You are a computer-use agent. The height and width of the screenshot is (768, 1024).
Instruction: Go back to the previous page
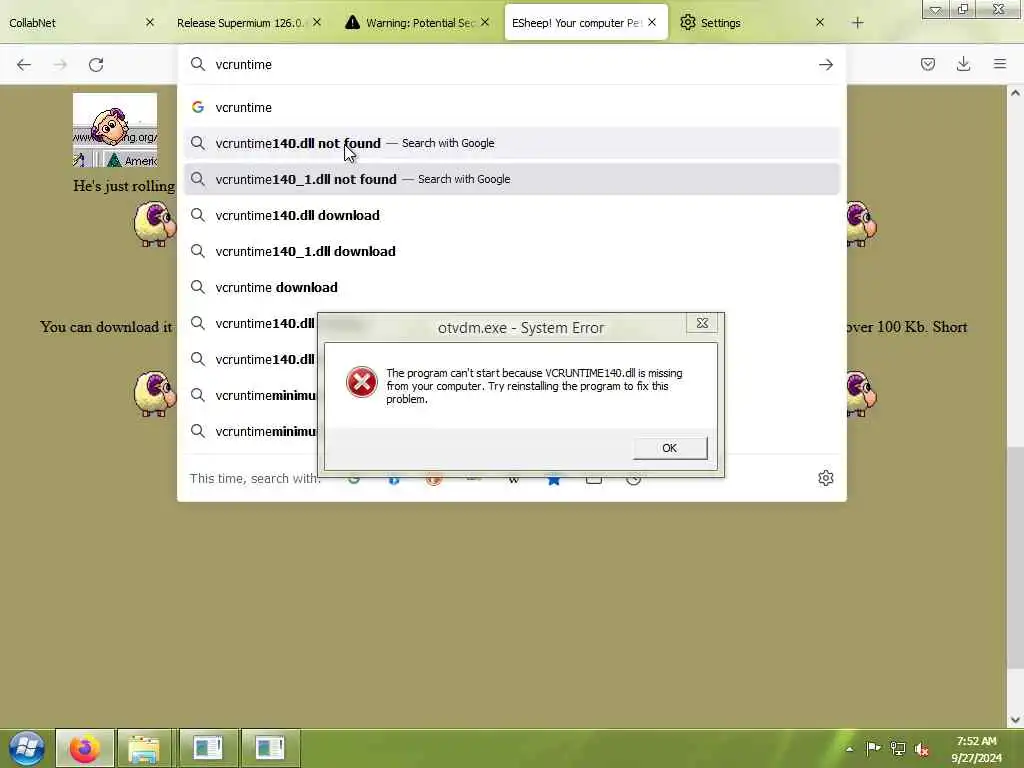coord(24,65)
